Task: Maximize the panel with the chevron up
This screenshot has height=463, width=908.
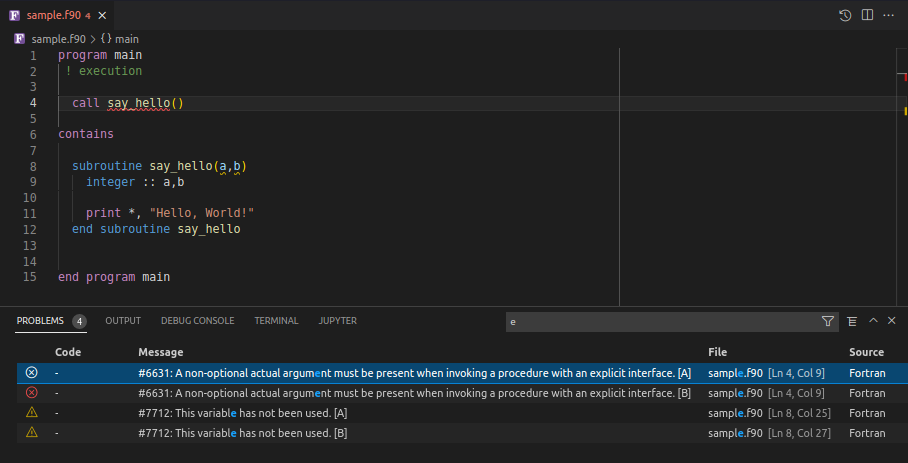Action: (x=873, y=321)
